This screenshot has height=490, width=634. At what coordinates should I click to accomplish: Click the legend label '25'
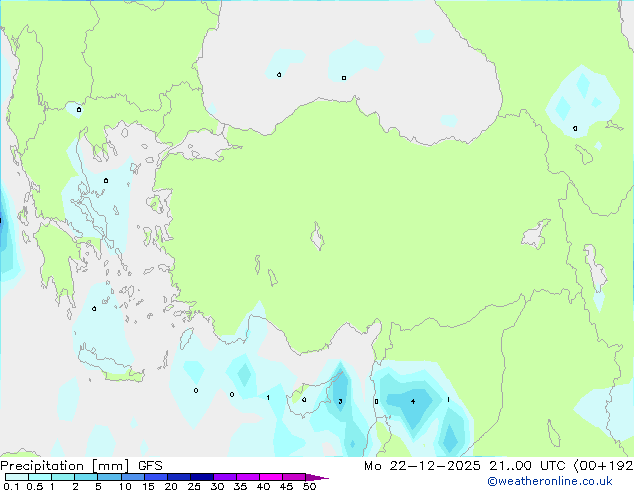[194, 486]
